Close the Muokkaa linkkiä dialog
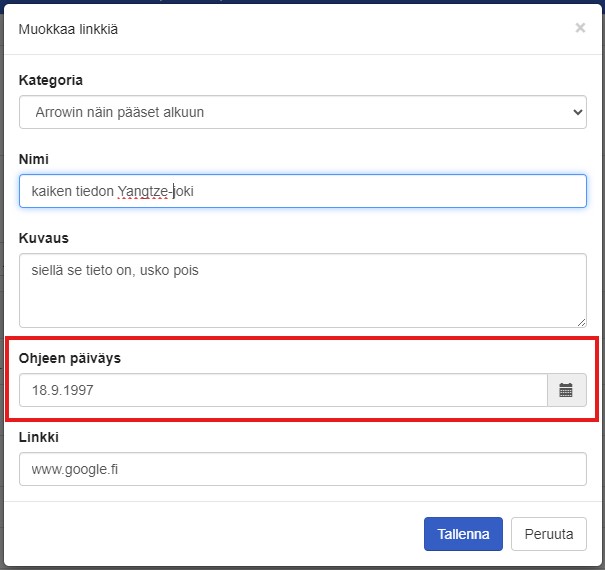605x570 pixels. click(580, 28)
